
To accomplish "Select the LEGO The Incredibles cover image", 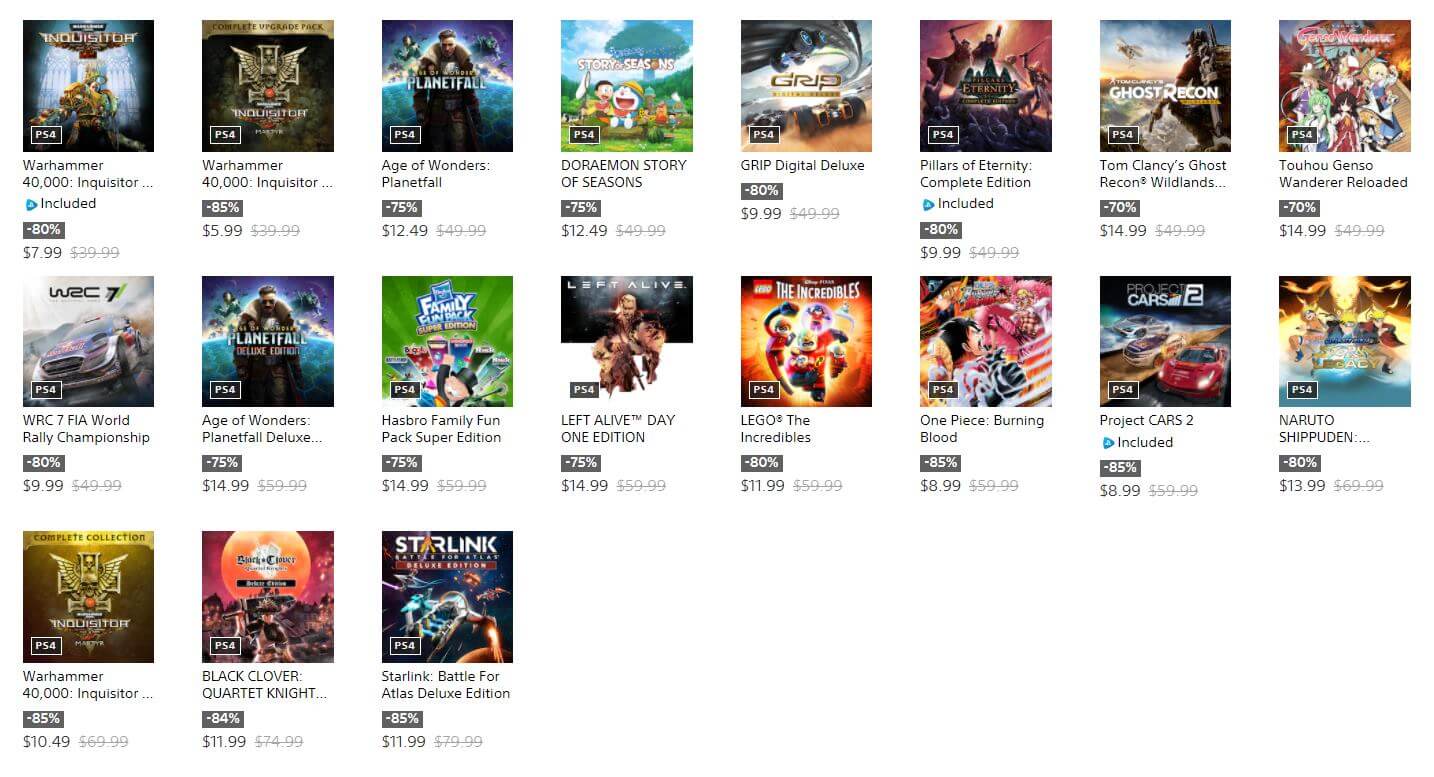I will (x=806, y=342).
